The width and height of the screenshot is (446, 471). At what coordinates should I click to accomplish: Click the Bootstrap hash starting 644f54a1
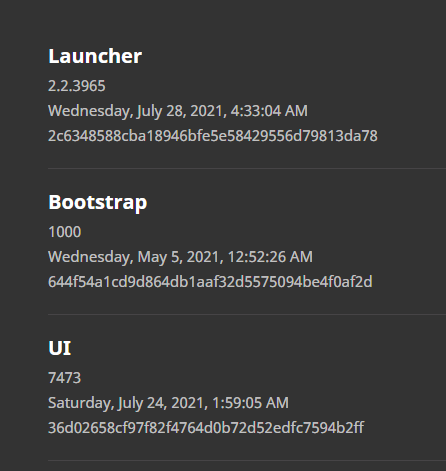point(210,282)
